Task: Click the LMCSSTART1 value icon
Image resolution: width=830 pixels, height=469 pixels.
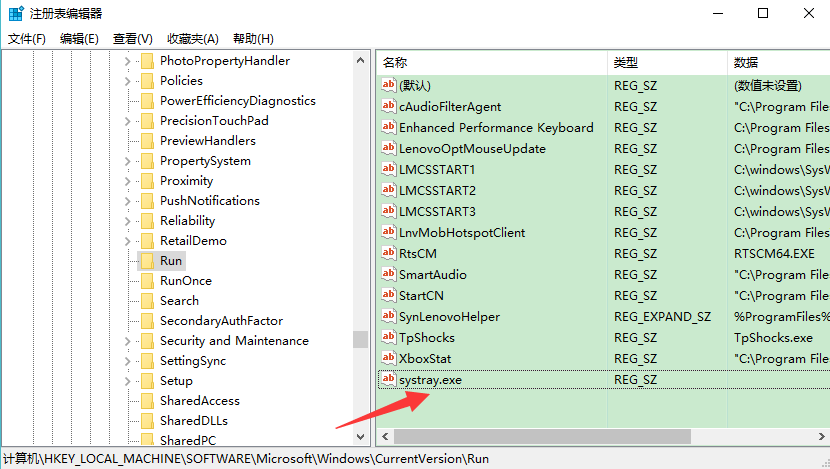Action: pyautogui.click(x=389, y=169)
